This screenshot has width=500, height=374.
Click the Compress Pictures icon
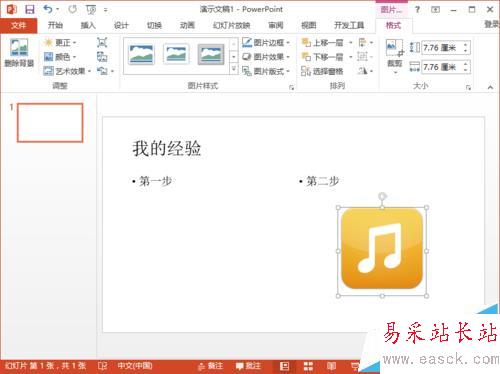[x=102, y=43]
